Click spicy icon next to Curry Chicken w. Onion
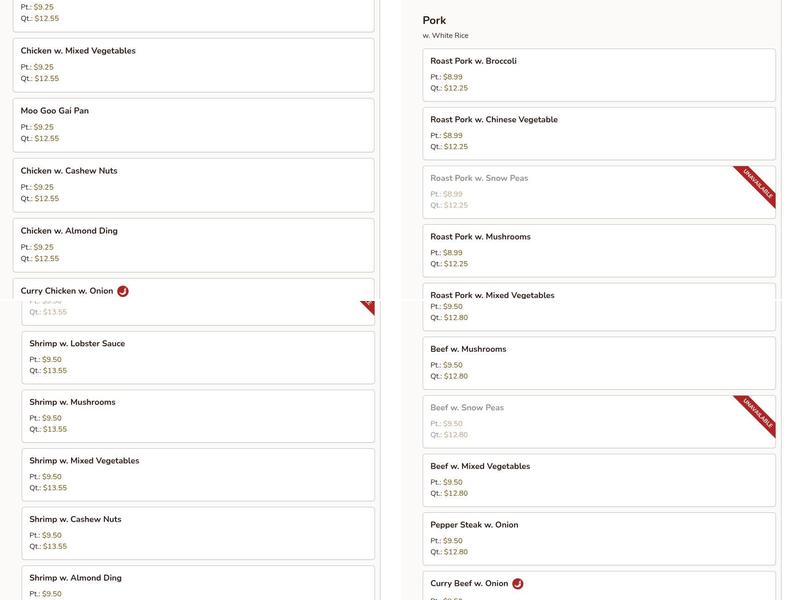The height and width of the screenshot is (600, 800). pos(123,291)
